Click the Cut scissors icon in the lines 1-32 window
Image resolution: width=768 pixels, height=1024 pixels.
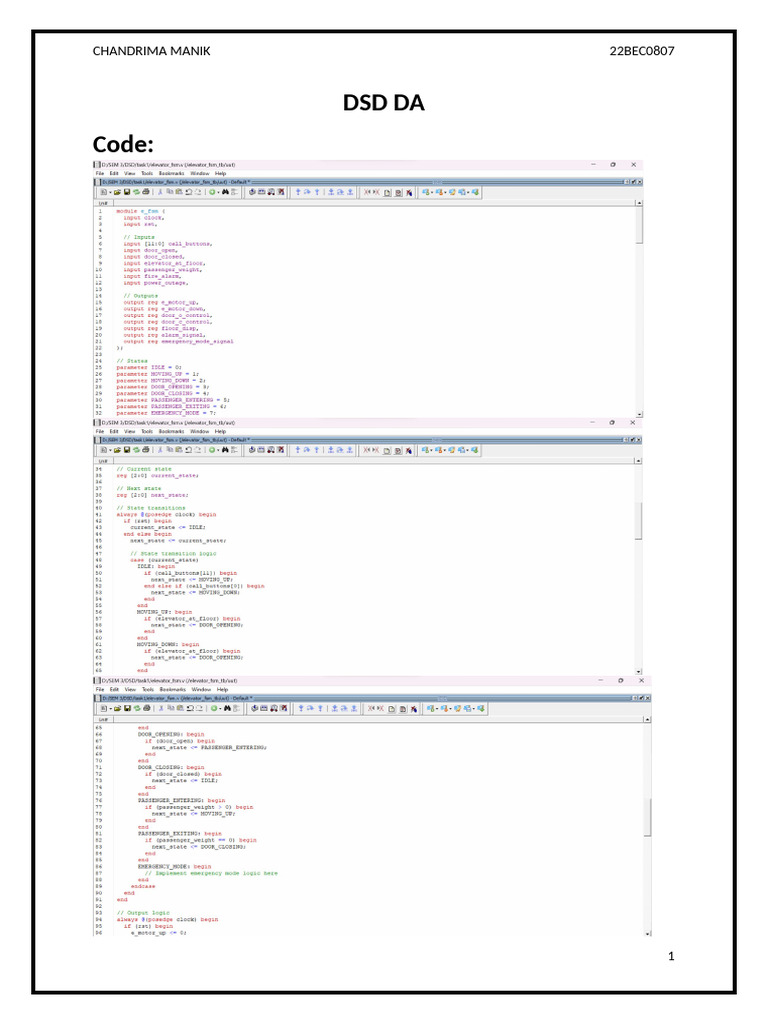(x=160, y=193)
